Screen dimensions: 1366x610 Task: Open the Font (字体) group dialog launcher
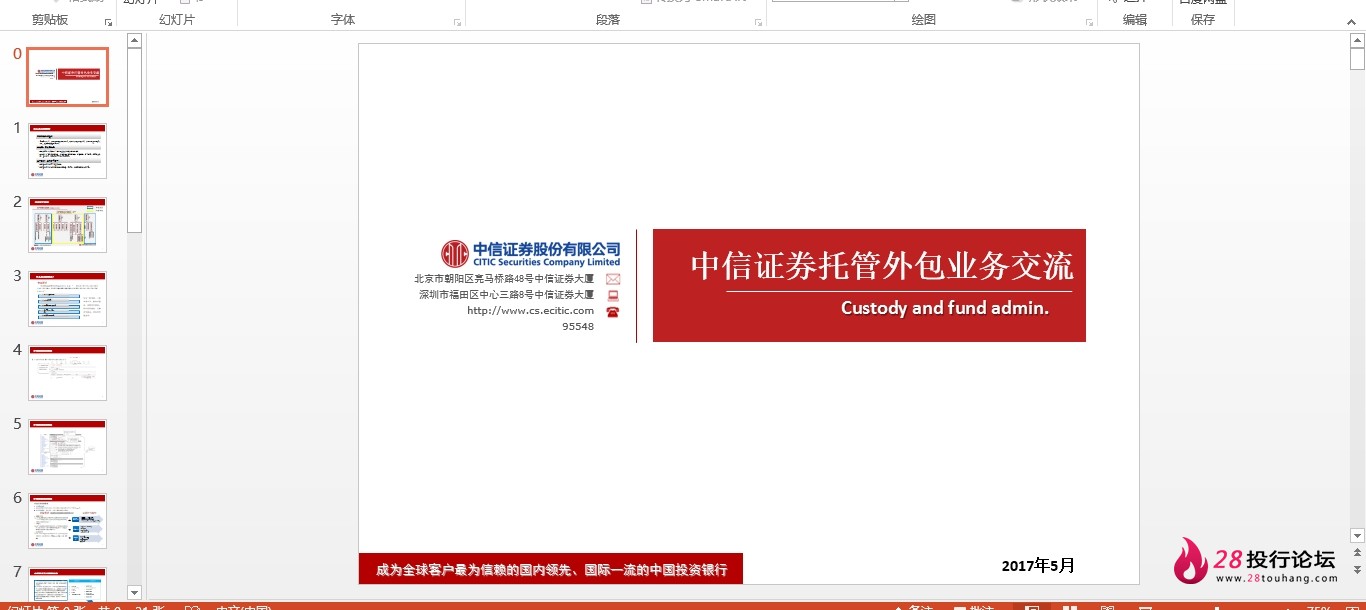click(x=458, y=22)
